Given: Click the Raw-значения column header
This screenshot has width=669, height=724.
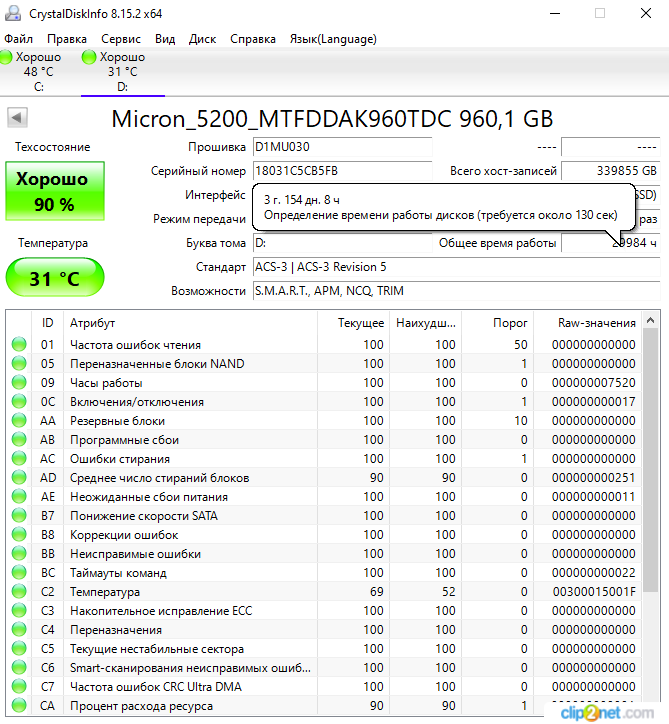Looking at the screenshot, I should pyautogui.click(x=597, y=323).
